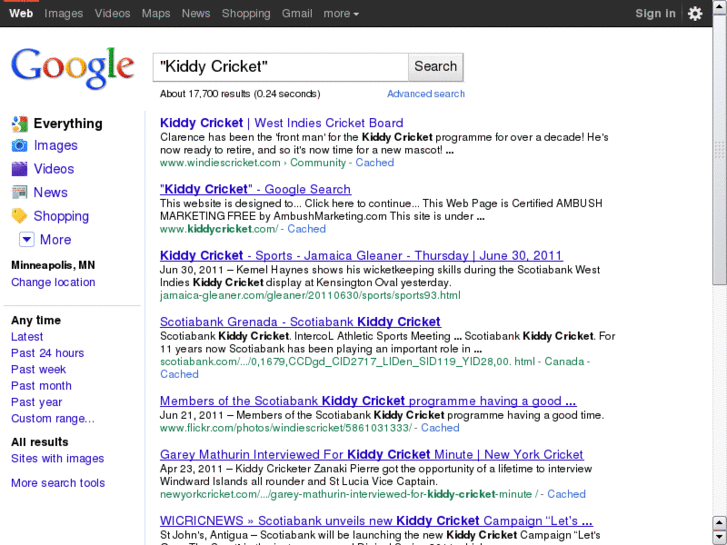Select News text in the sidebar
Viewport: 727px width, 545px height.
[x=51, y=192]
